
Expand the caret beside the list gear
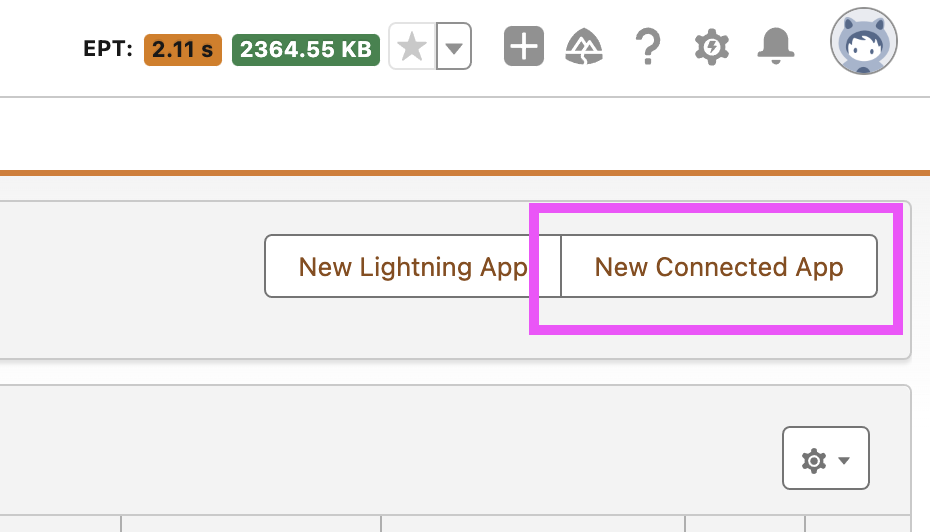point(845,460)
